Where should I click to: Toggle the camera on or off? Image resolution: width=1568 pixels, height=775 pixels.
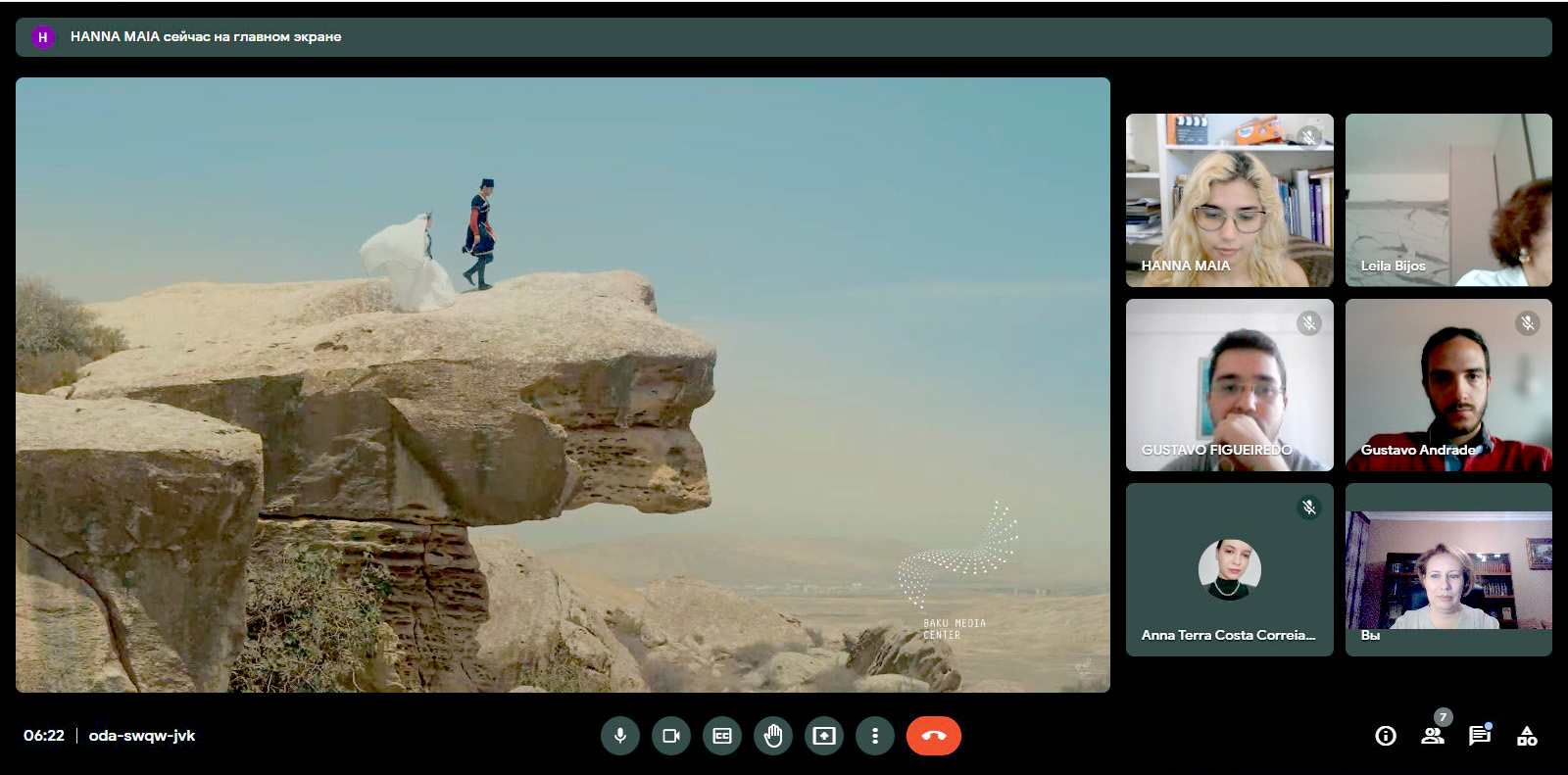click(671, 736)
